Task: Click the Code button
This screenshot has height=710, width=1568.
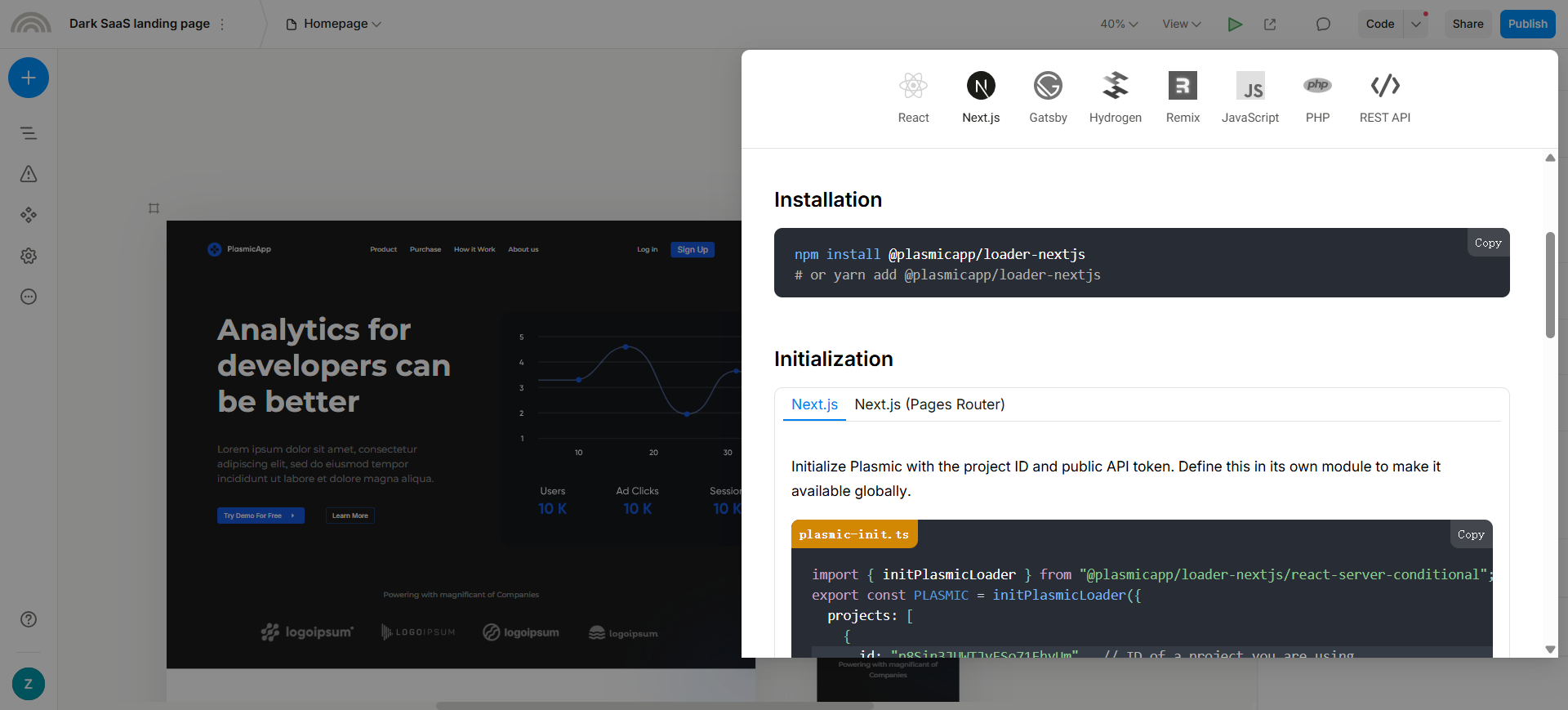Action: click(x=1380, y=24)
